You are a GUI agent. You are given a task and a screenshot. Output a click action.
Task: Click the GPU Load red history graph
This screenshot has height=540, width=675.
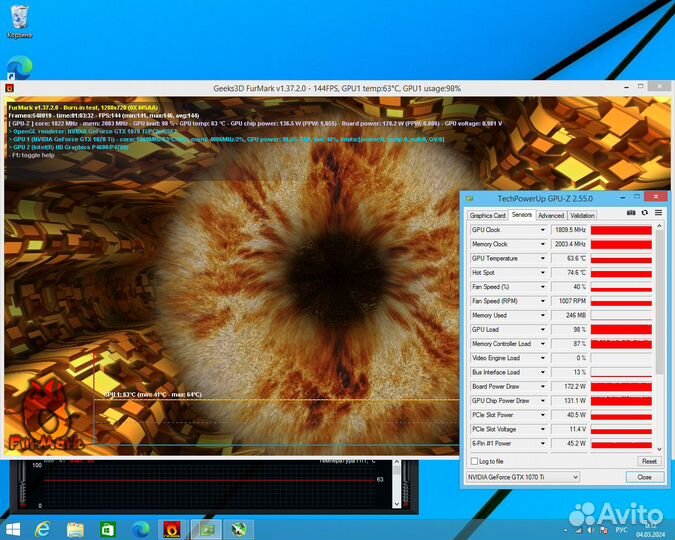[x=621, y=329]
